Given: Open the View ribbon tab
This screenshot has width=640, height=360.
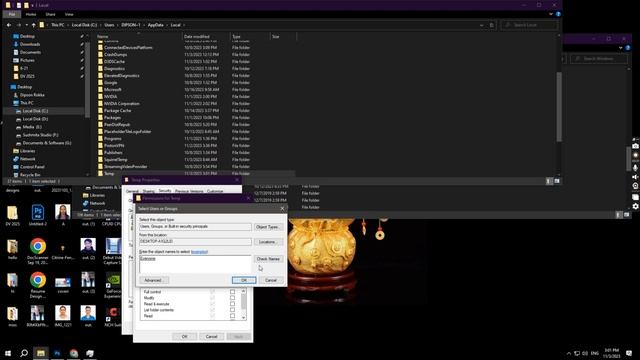Looking at the screenshot, I should (x=69, y=14).
